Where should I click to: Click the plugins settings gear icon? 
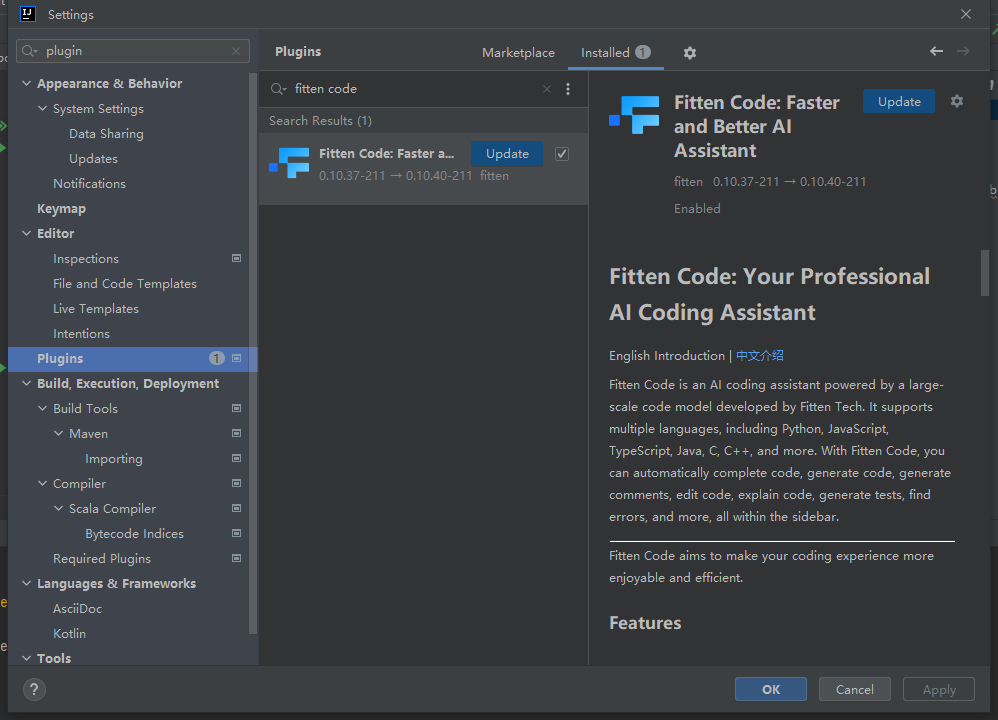tap(689, 53)
